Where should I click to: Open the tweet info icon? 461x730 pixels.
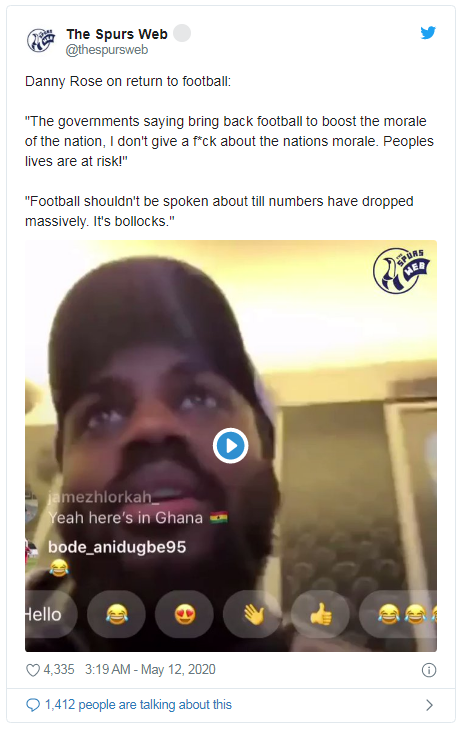[428, 670]
